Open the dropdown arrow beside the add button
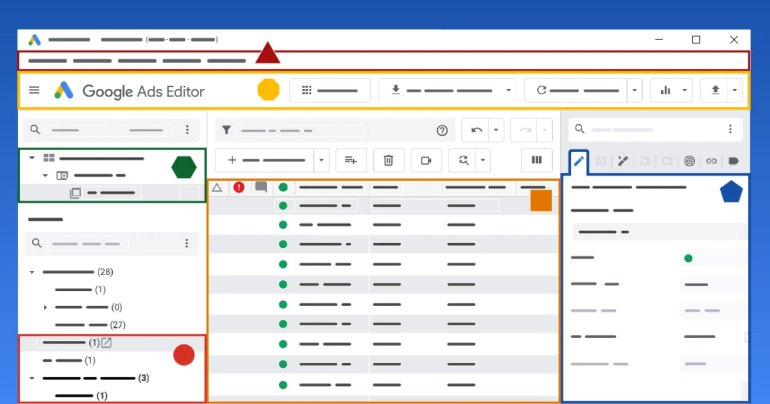The image size is (770, 404). (321, 159)
